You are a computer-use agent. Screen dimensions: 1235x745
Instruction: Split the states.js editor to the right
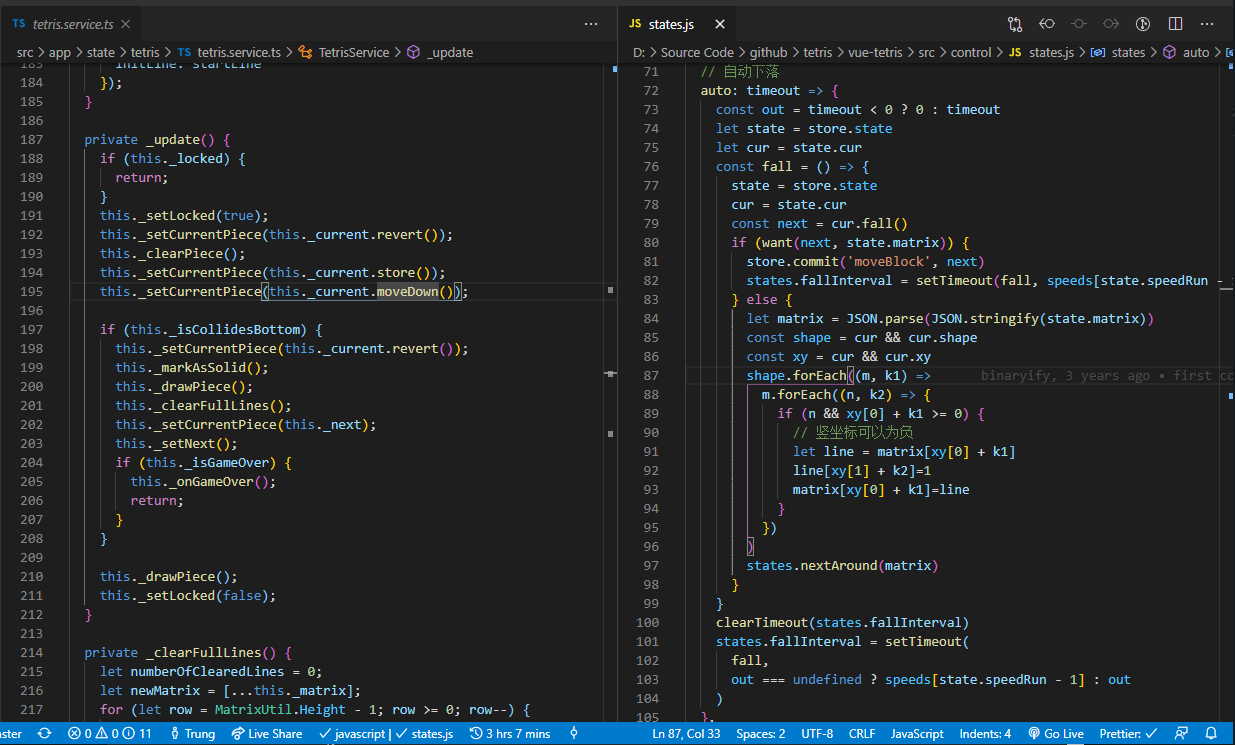1175,23
